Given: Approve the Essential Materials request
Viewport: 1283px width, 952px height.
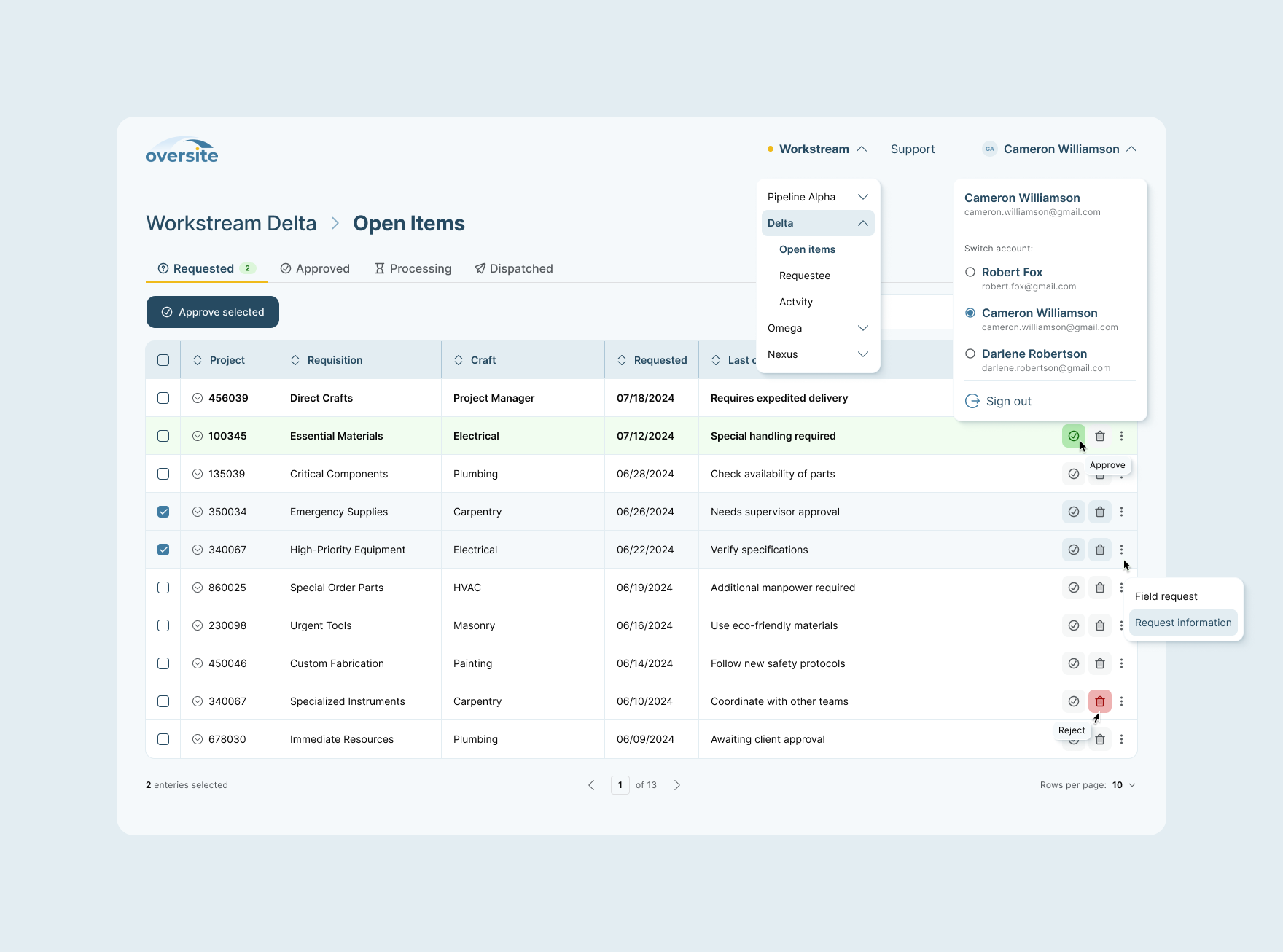Looking at the screenshot, I should pyautogui.click(x=1073, y=435).
